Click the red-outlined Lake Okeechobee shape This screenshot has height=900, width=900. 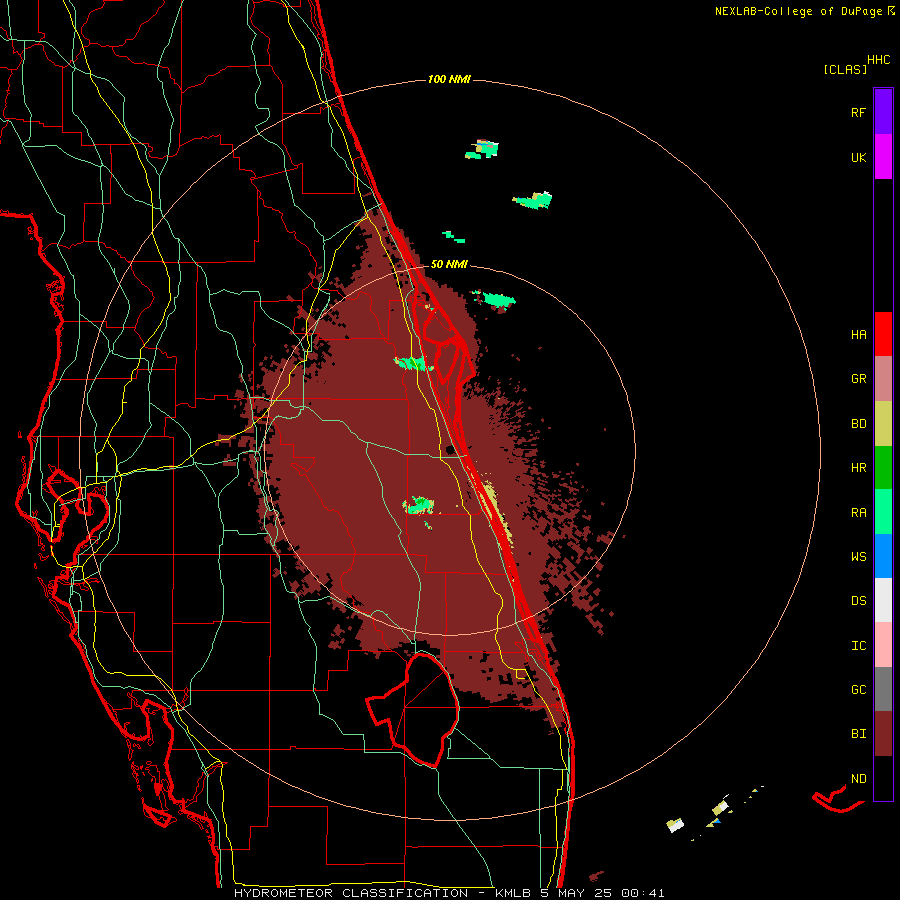coord(413,711)
